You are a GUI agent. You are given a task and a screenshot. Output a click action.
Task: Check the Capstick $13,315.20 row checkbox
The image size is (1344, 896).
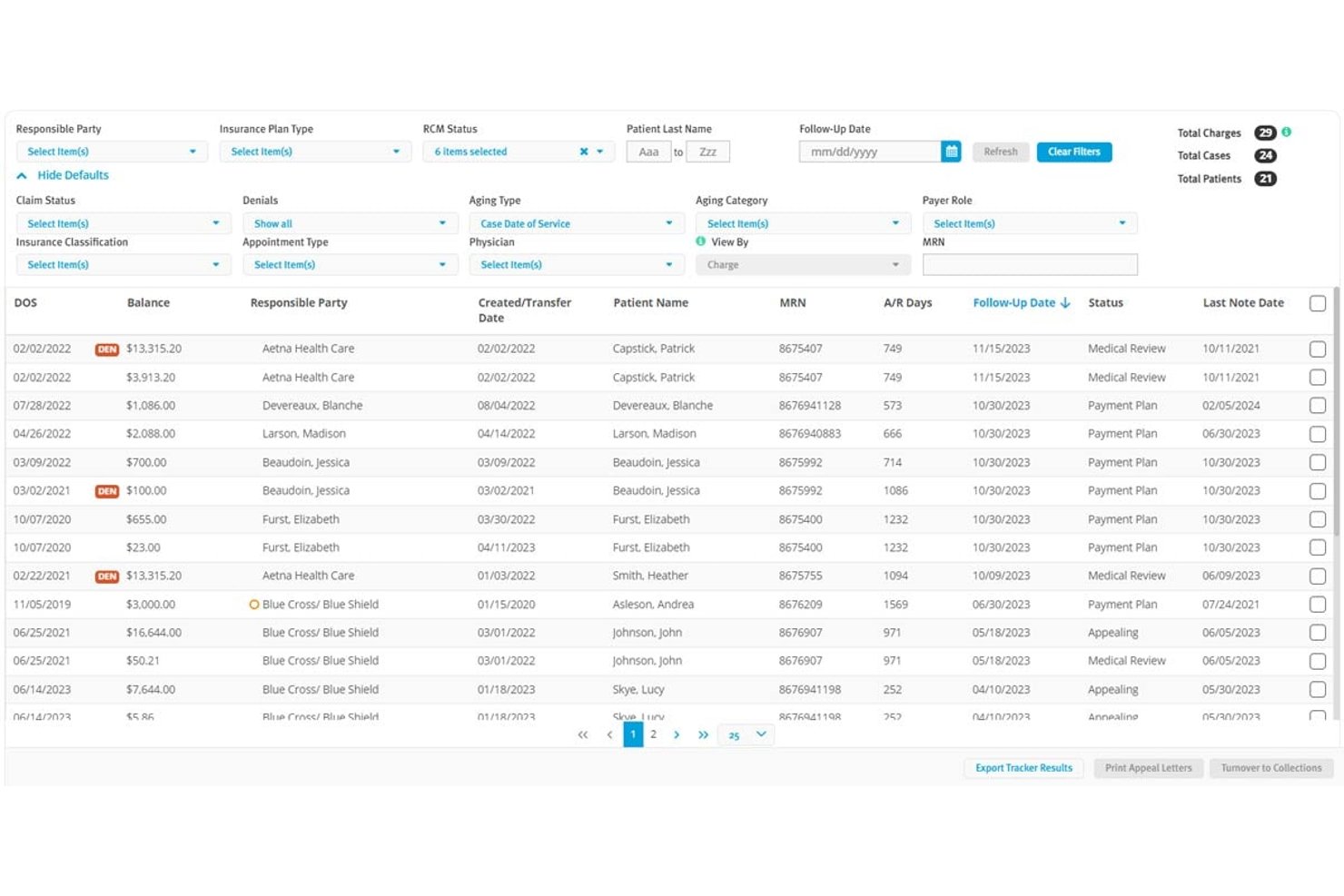(1318, 350)
